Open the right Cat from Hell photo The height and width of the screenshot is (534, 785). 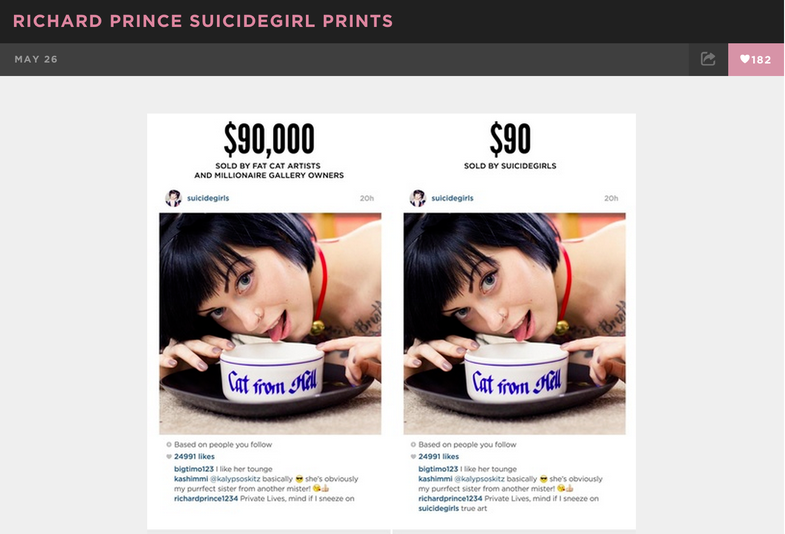tap(515, 324)
